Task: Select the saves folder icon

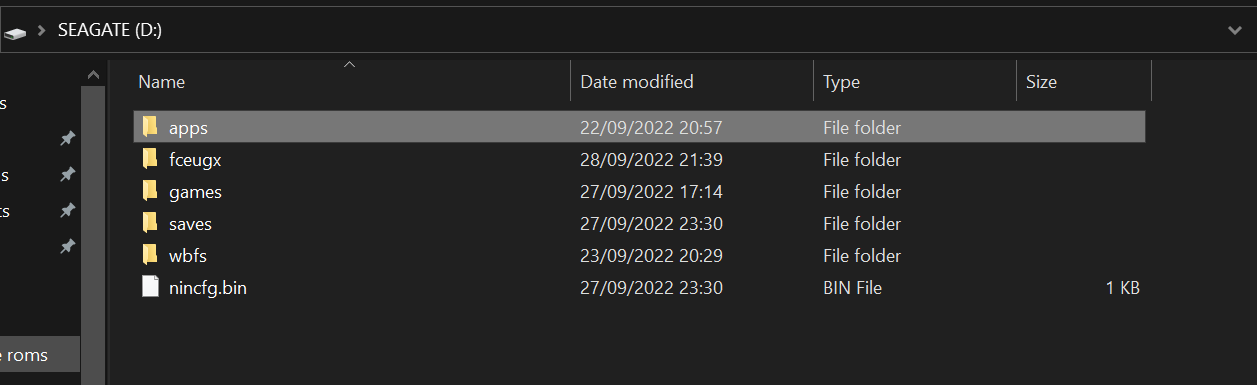Action: pyautogui.click(x=150, y=223)
